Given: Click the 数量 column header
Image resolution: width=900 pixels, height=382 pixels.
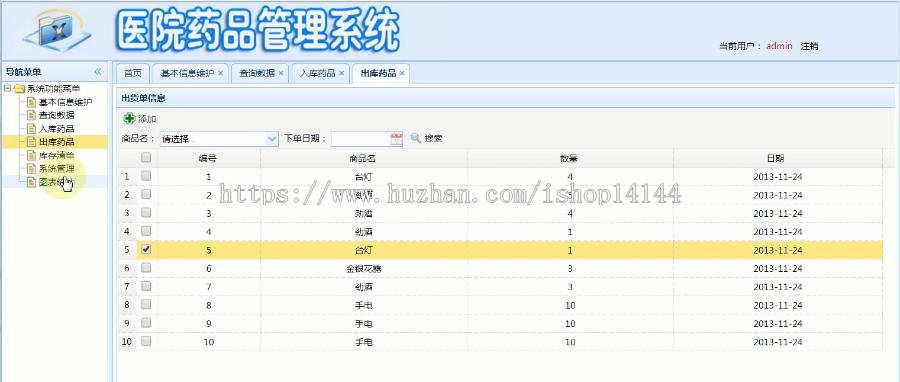Looking at the screenshot, I should click(569, 158).
